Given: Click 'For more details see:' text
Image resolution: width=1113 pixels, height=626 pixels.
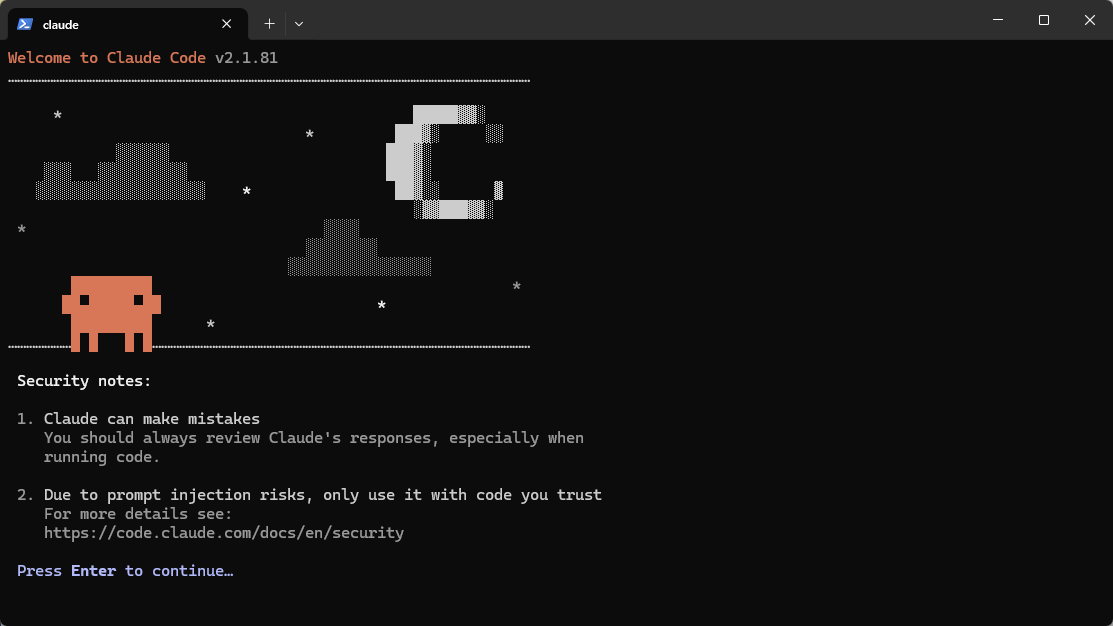Looking at the screenshot, I should coord(138,514).
